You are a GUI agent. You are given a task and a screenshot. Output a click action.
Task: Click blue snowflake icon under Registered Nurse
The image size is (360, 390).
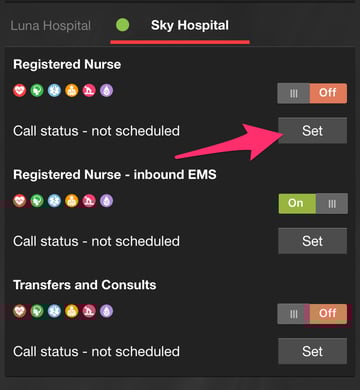click(54, 90)
